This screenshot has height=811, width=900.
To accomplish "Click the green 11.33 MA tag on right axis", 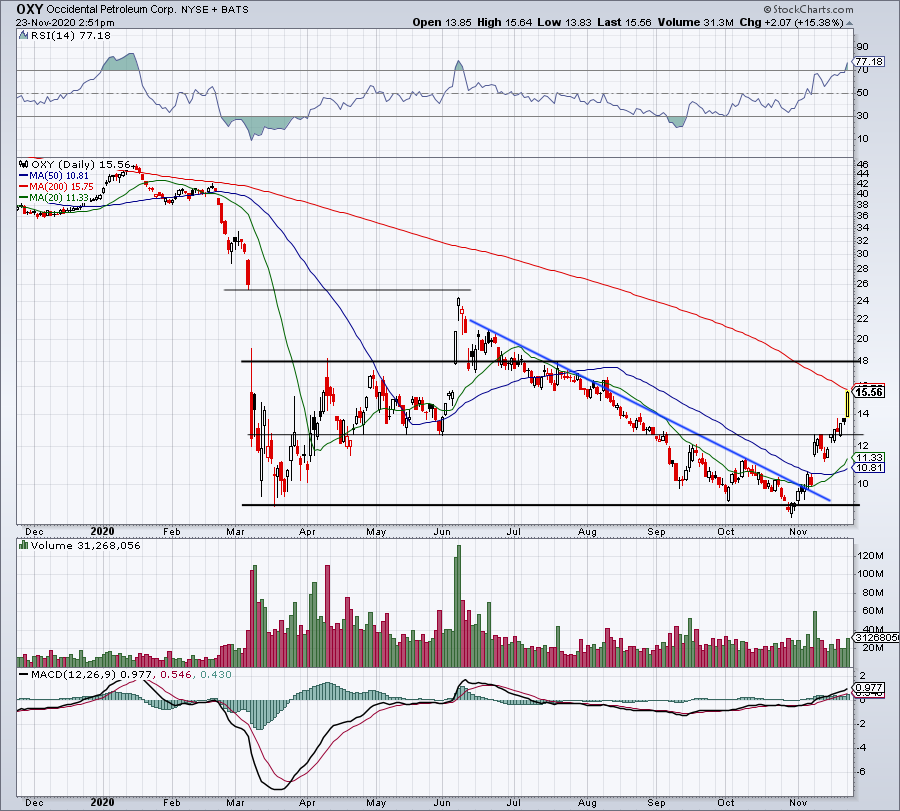I will pyautogui.click(x=869, y=457).
